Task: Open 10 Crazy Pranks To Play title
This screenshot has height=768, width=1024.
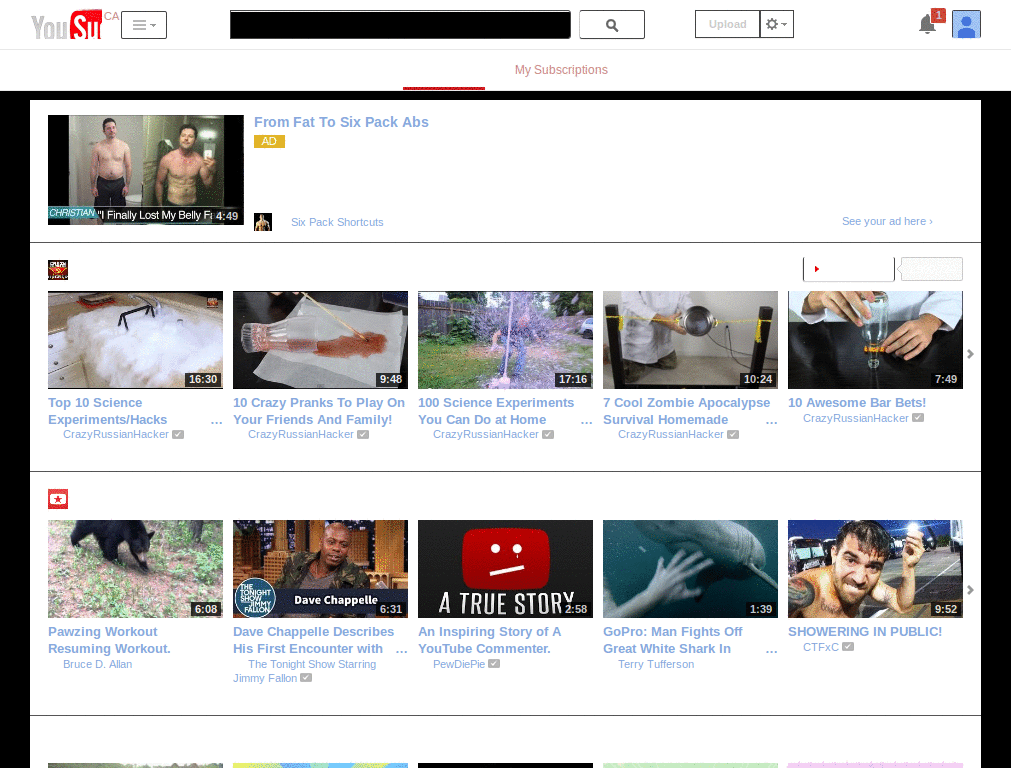Action: (319, 411)
